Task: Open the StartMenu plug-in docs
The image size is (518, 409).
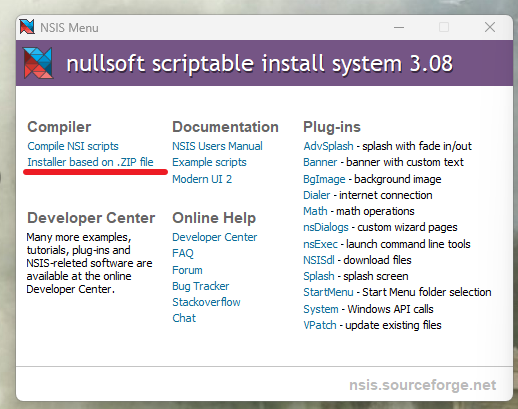Action: pyautogui.click(x=328, y=292)
